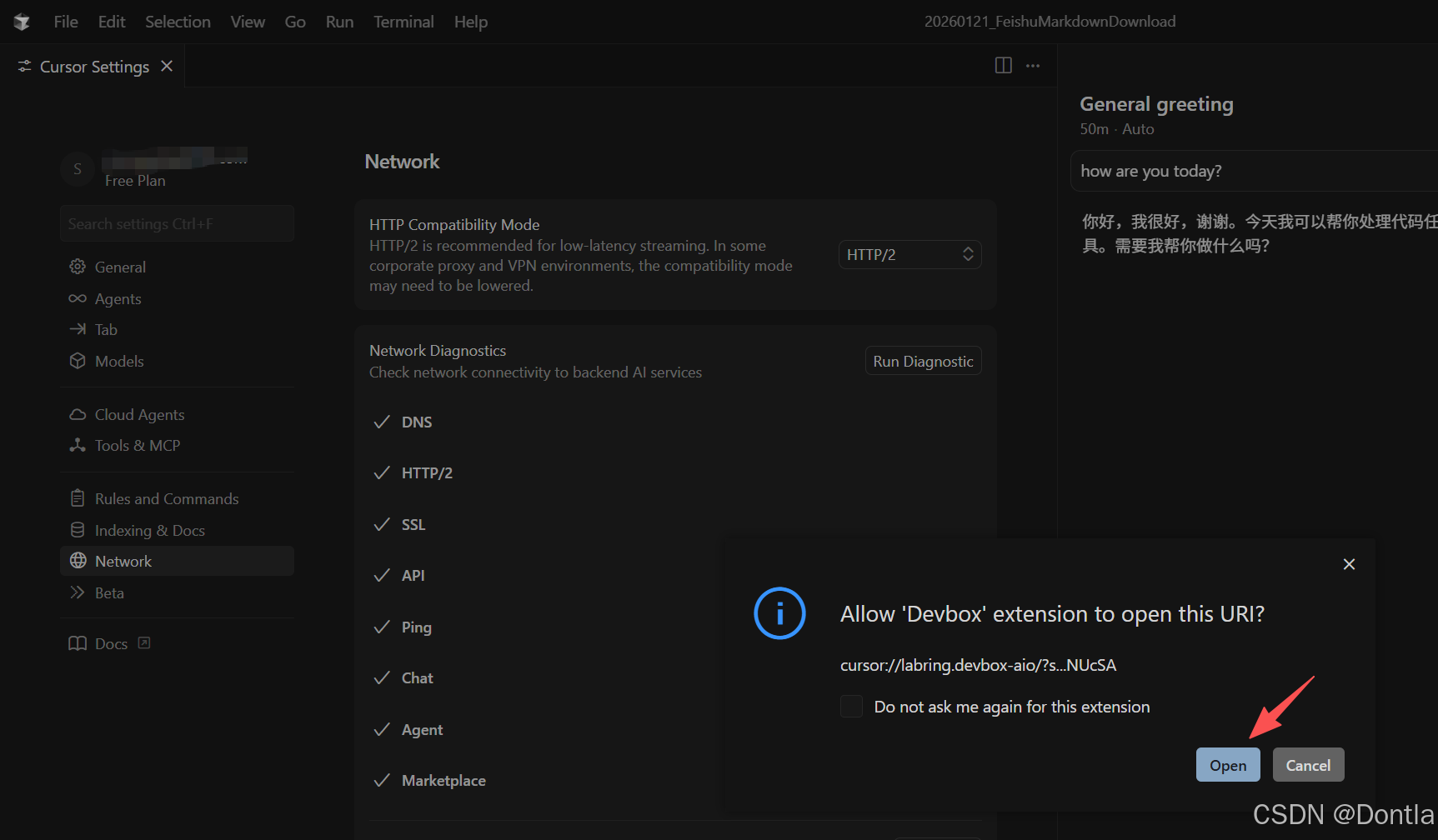
Task: Open the Go menu
Action: coord(295,22)
